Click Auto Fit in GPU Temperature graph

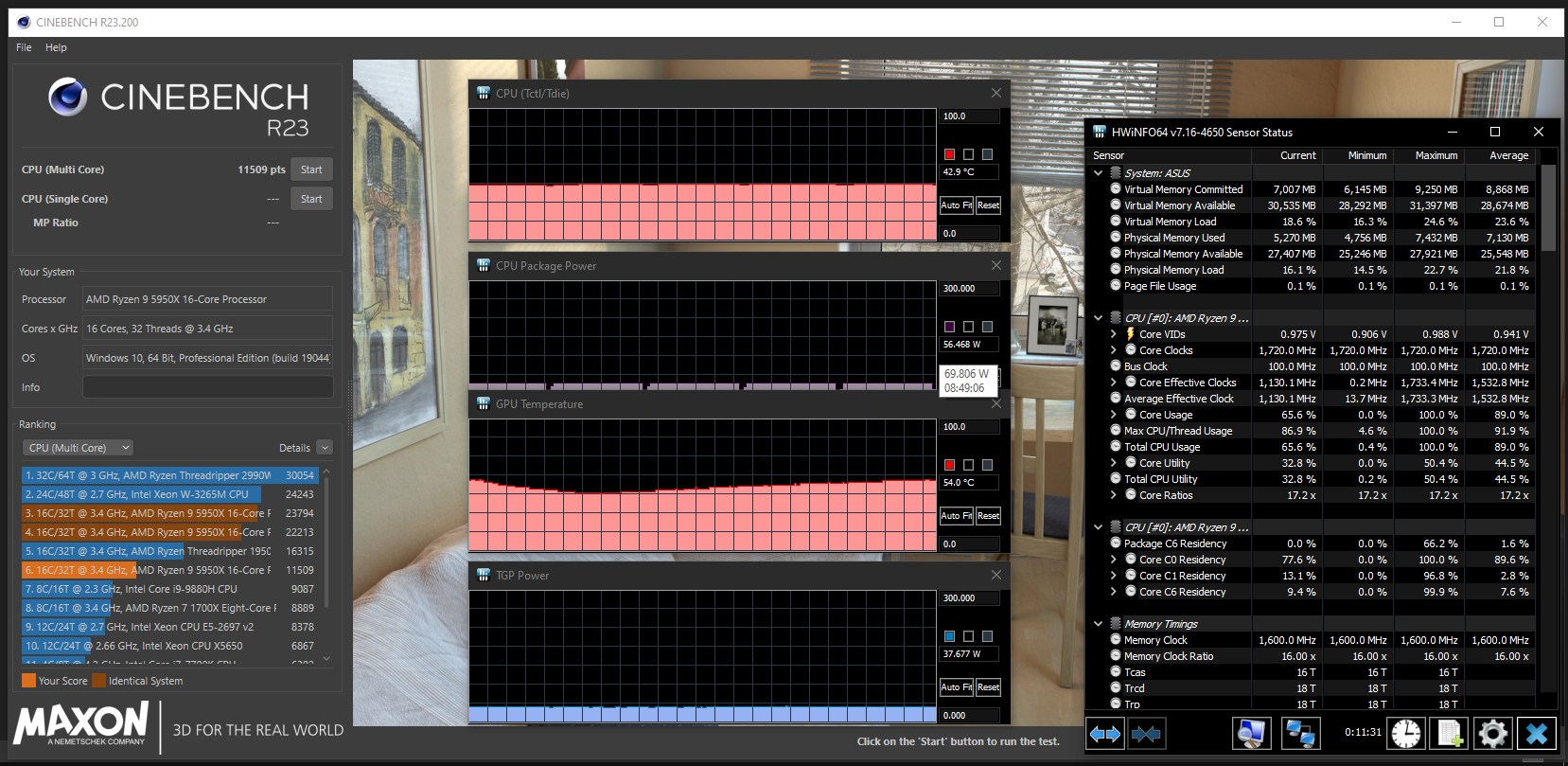tap(957, 515)
